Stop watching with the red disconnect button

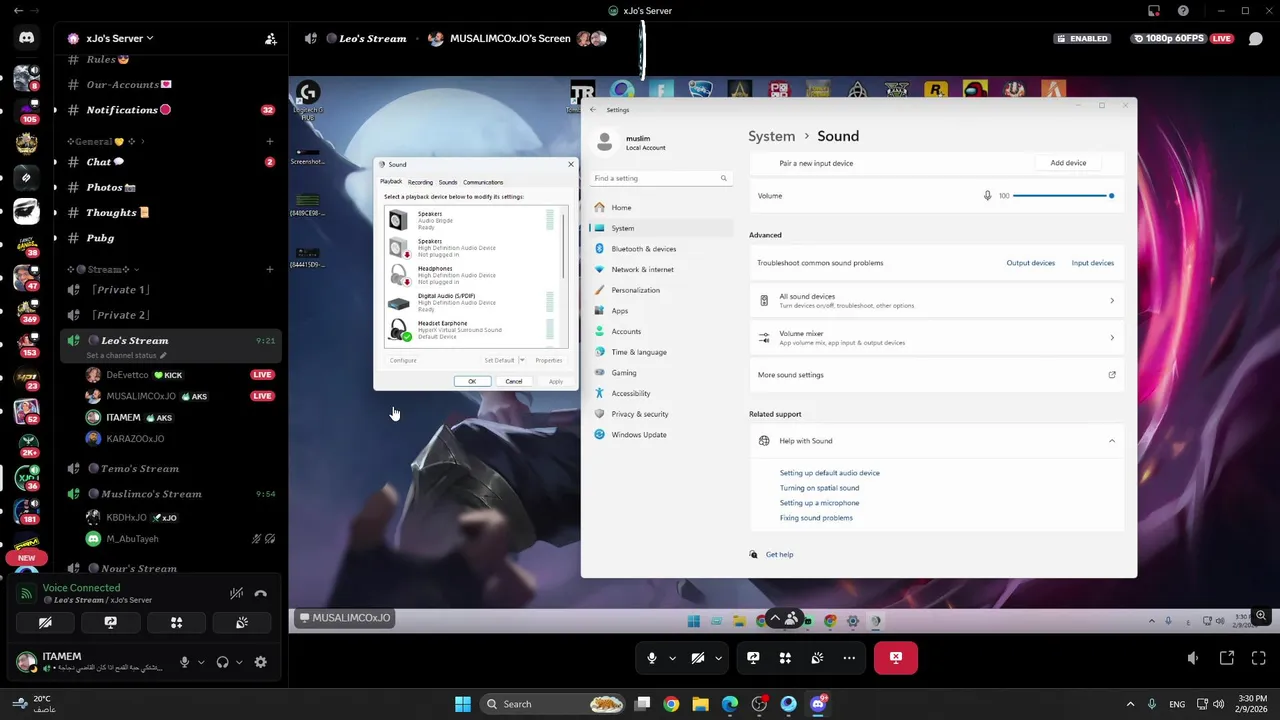click(896, 658)
